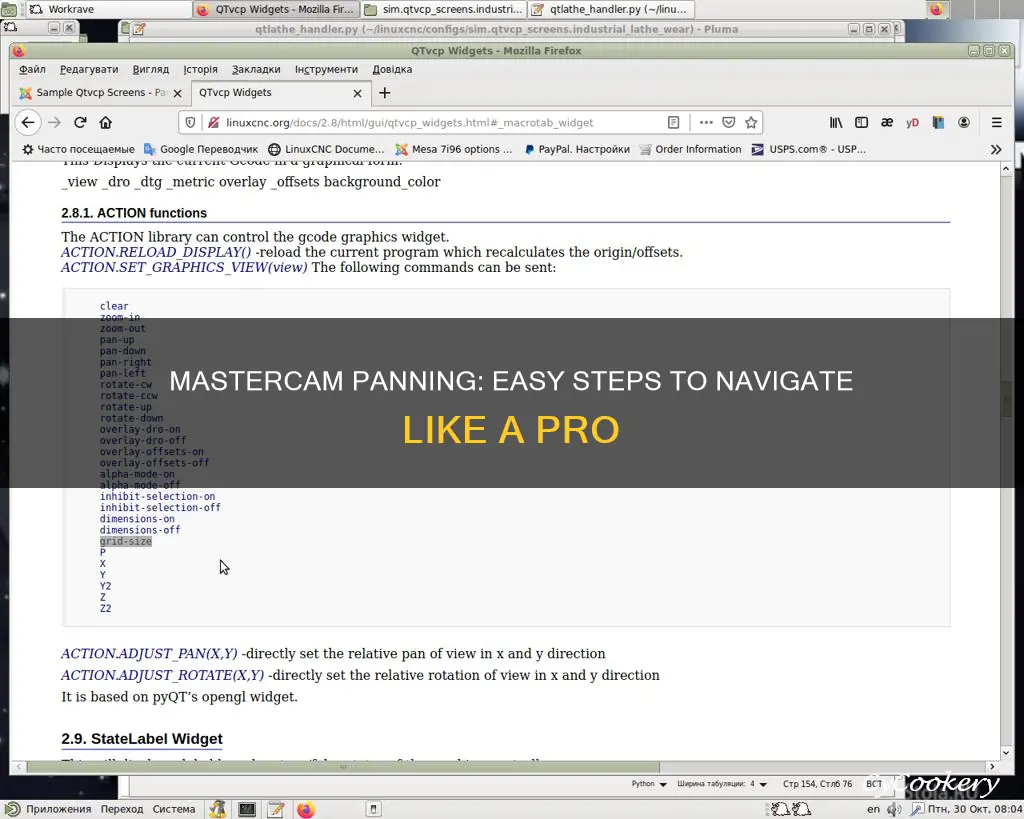Open the Редагувати menu

click(89, 69)
